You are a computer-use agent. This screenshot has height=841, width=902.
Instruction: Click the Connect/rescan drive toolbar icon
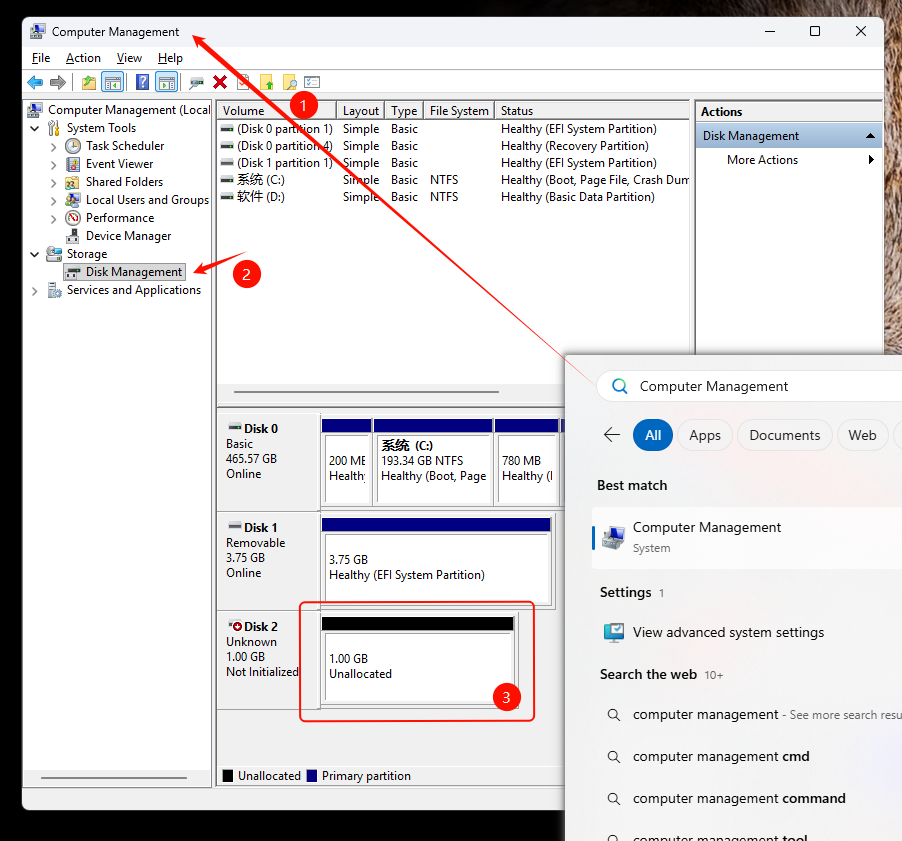(197, 82)
